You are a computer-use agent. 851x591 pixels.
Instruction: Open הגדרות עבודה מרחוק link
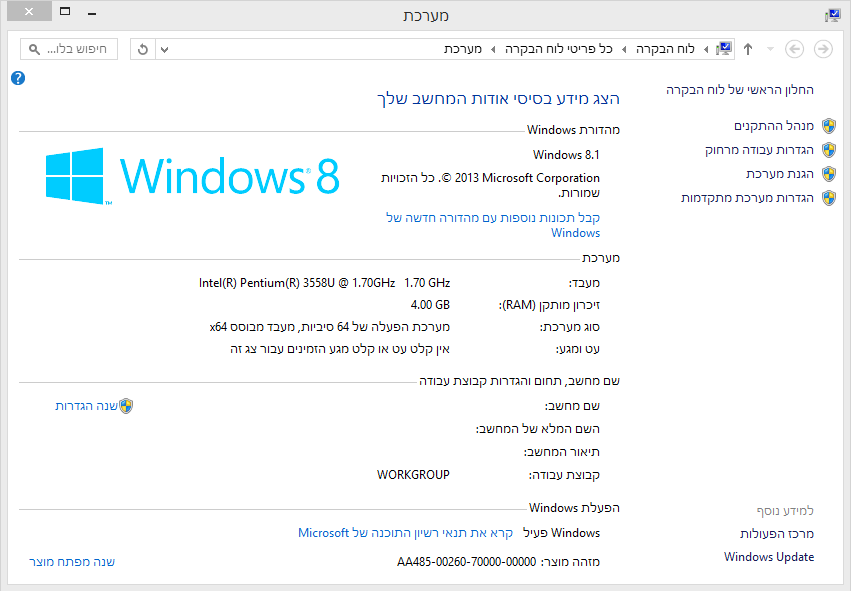(759, 150)
